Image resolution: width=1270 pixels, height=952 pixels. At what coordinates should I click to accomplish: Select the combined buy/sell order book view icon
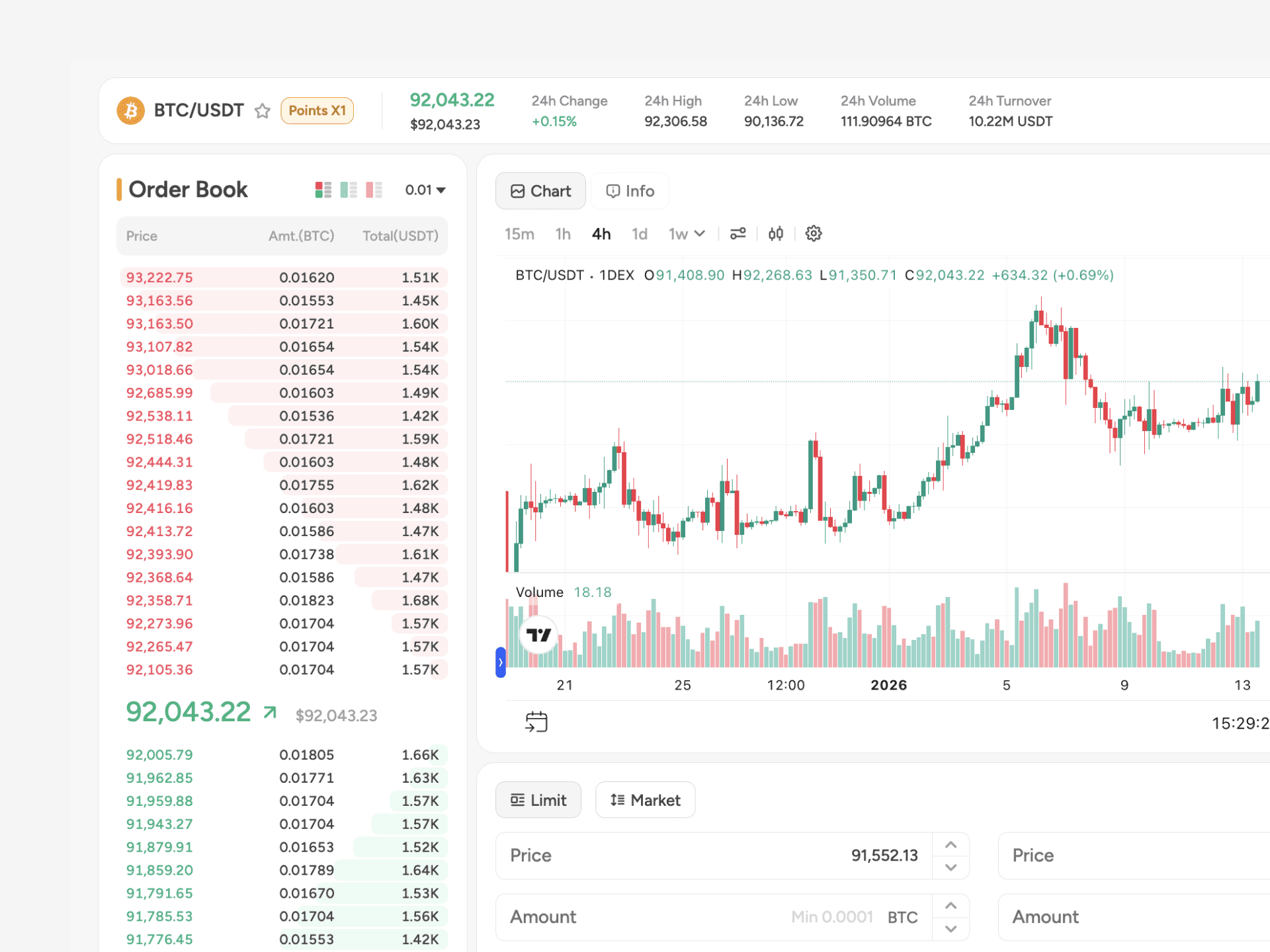(x=323, y=190)
